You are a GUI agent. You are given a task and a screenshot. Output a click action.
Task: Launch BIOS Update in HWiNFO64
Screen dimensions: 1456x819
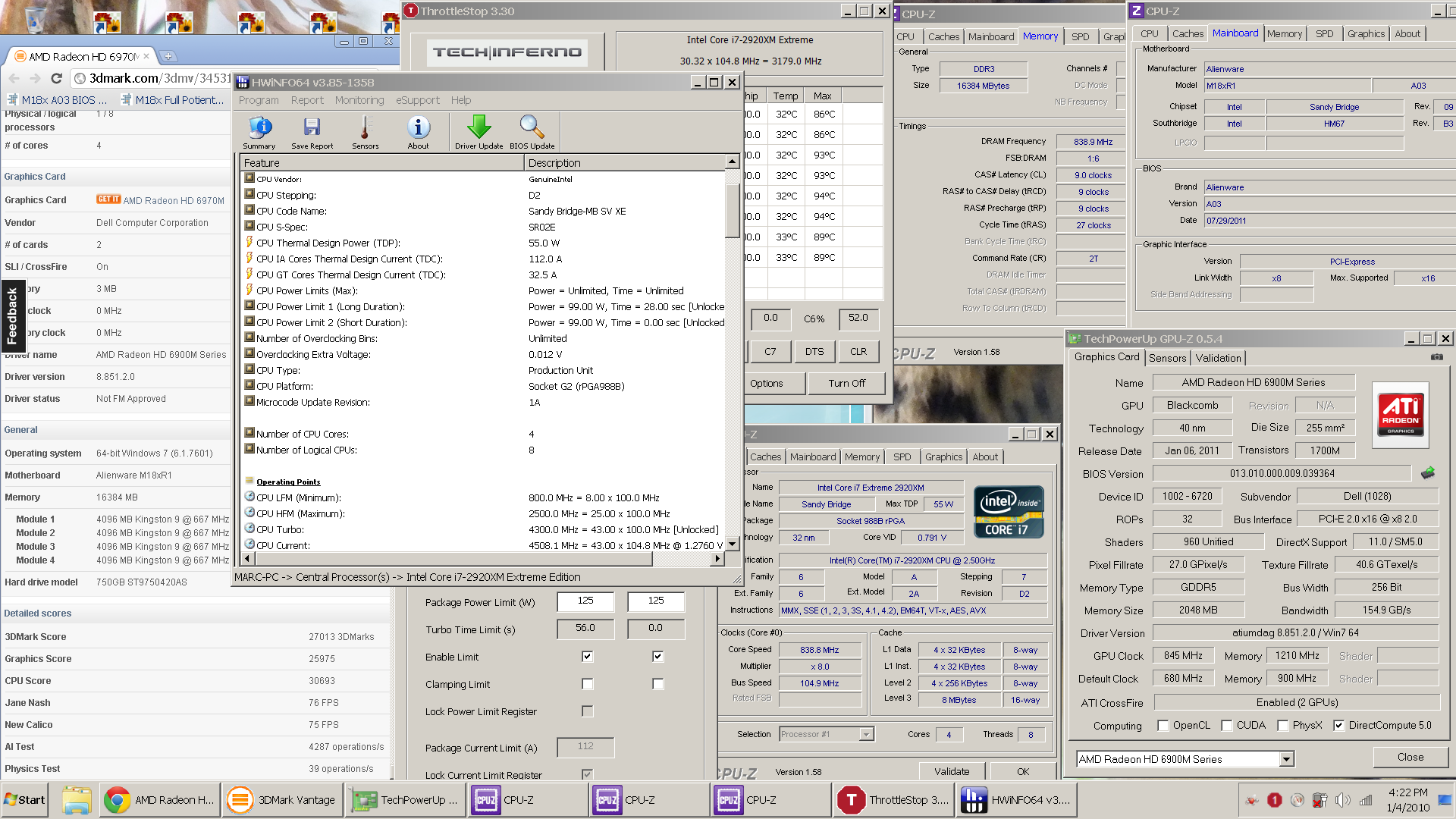[x=532, y=132]
